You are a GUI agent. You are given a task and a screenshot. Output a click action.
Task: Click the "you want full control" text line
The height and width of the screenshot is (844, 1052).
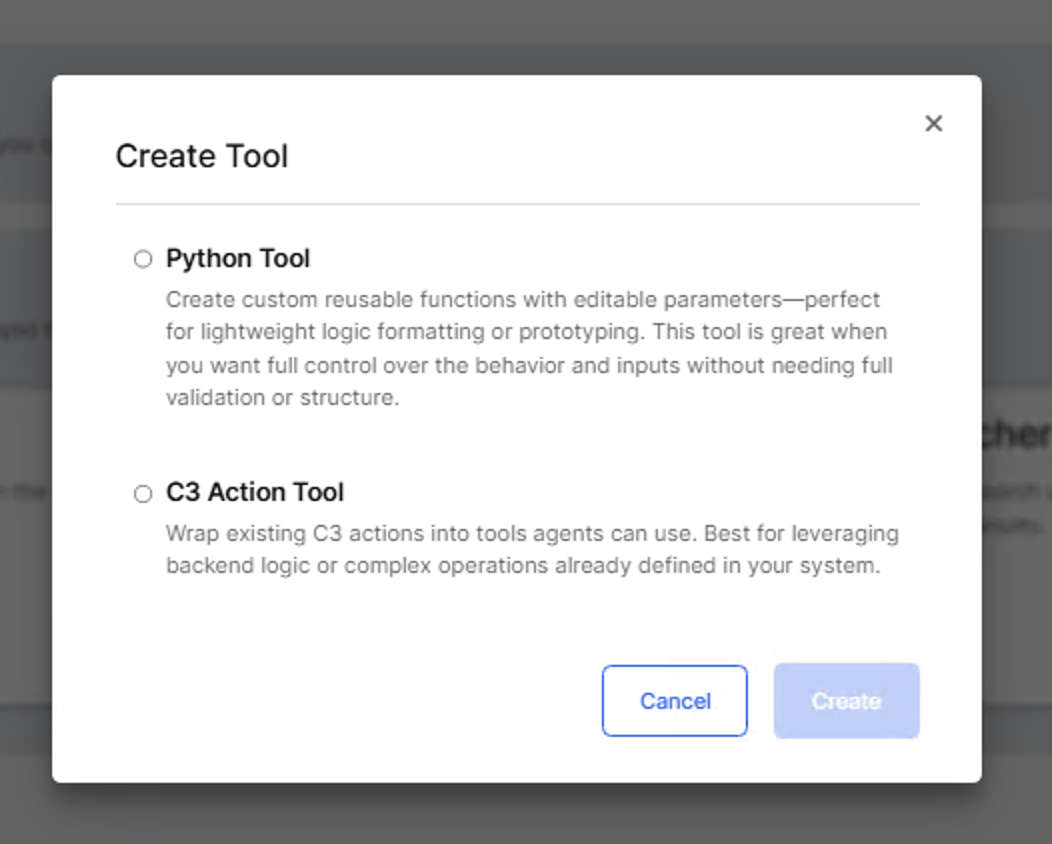(528, 365)
